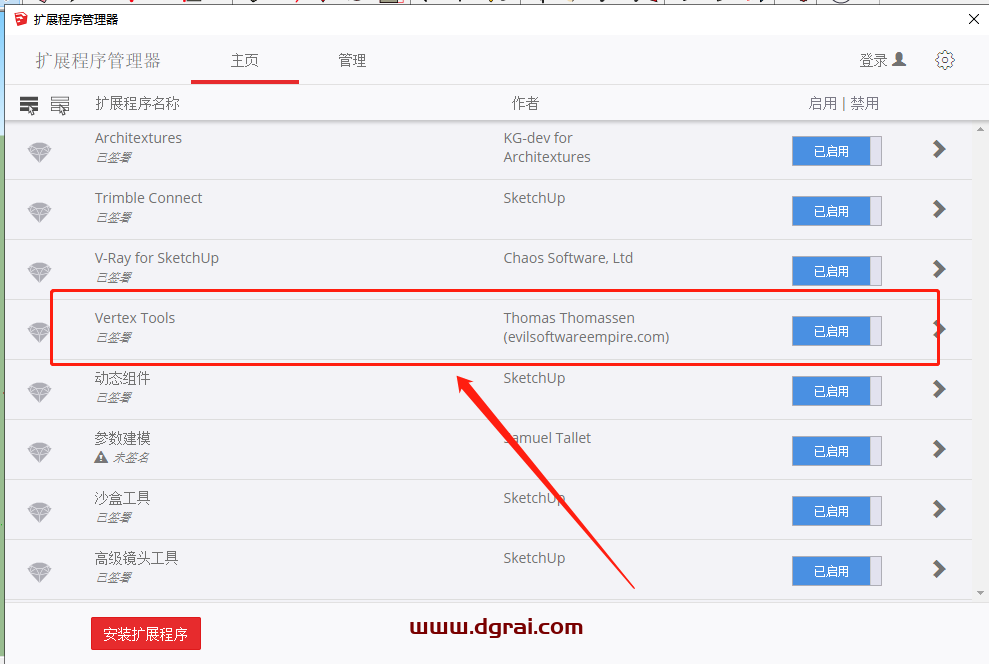This screenshot has height=664, width=989.
Task: Turn off the 动态组件 extension switch
Action: [x=836, y=391]
